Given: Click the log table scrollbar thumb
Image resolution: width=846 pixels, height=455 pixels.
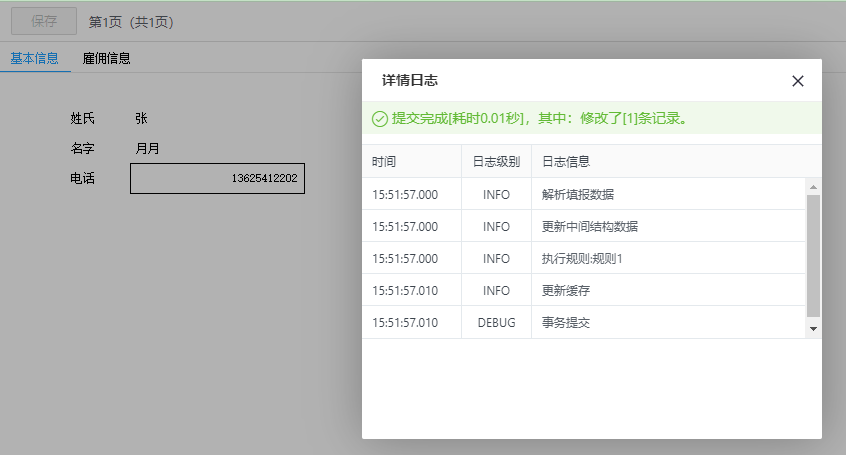Looking at the screenshot, I should tap(813, 254).
